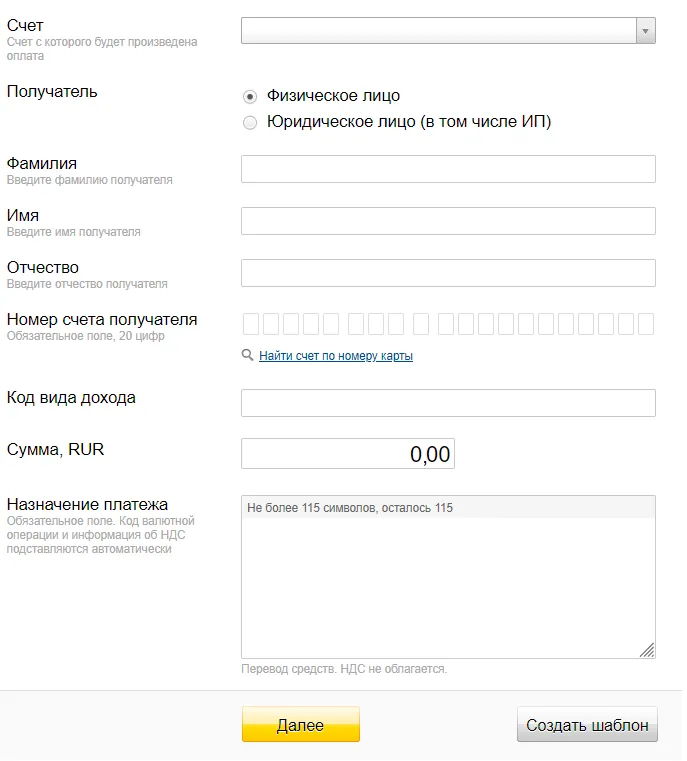
Task: Select Юридическое лицо (в том числе ИП) option
Action: tap(250, 123)
